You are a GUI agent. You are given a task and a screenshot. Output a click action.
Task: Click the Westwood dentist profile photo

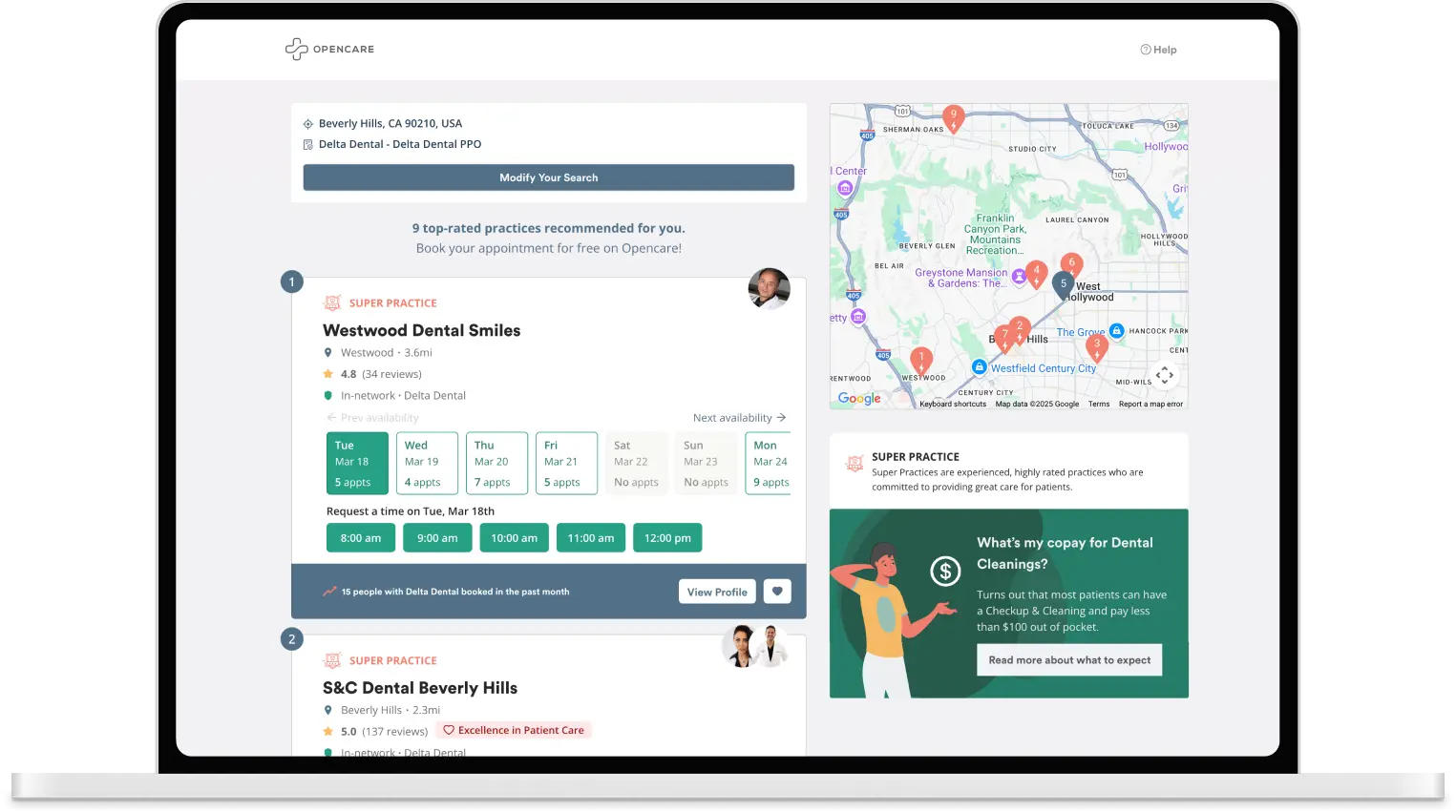(x=770, y=289)
